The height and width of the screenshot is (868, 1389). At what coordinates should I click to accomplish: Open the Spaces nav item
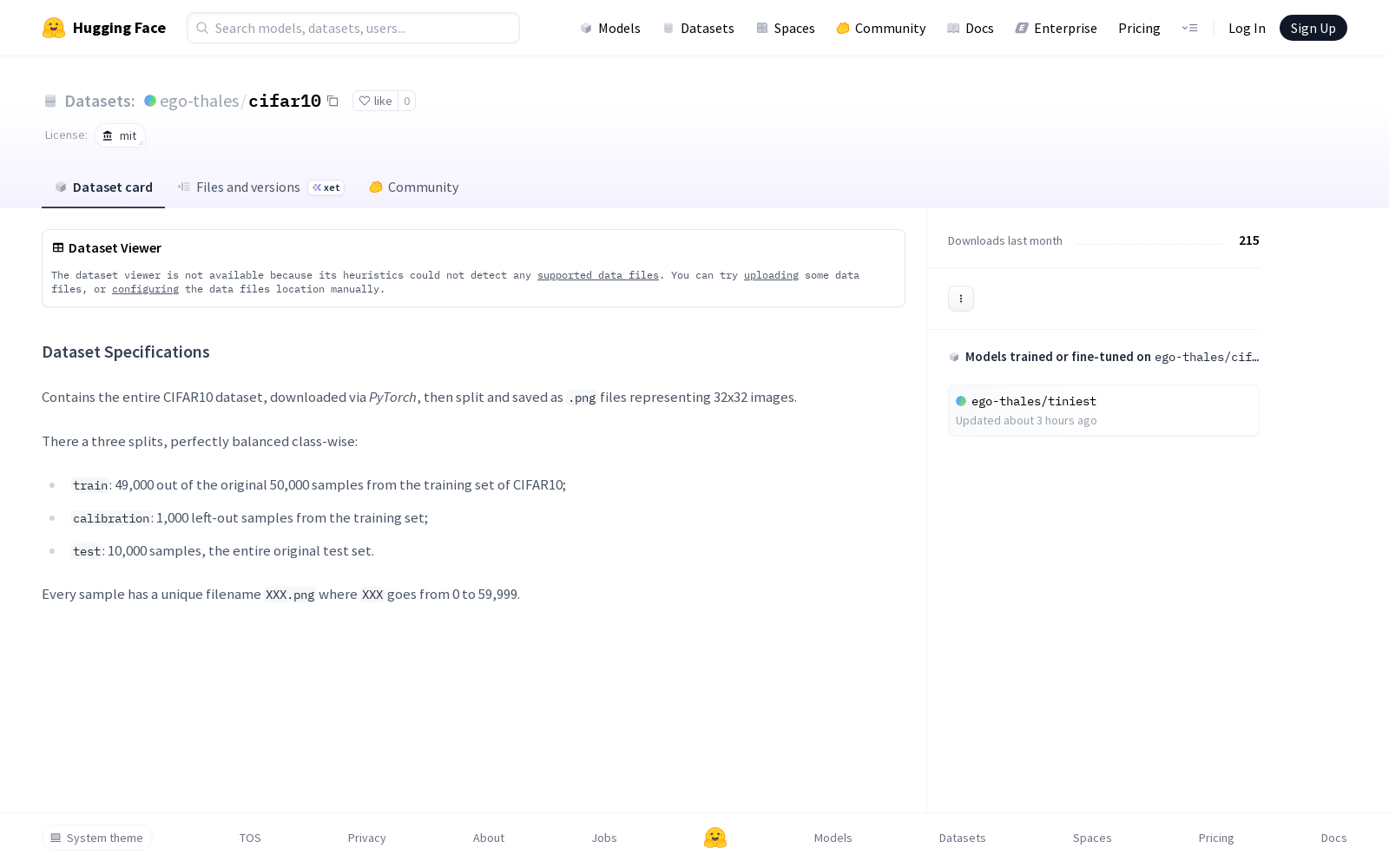[785, 28]
